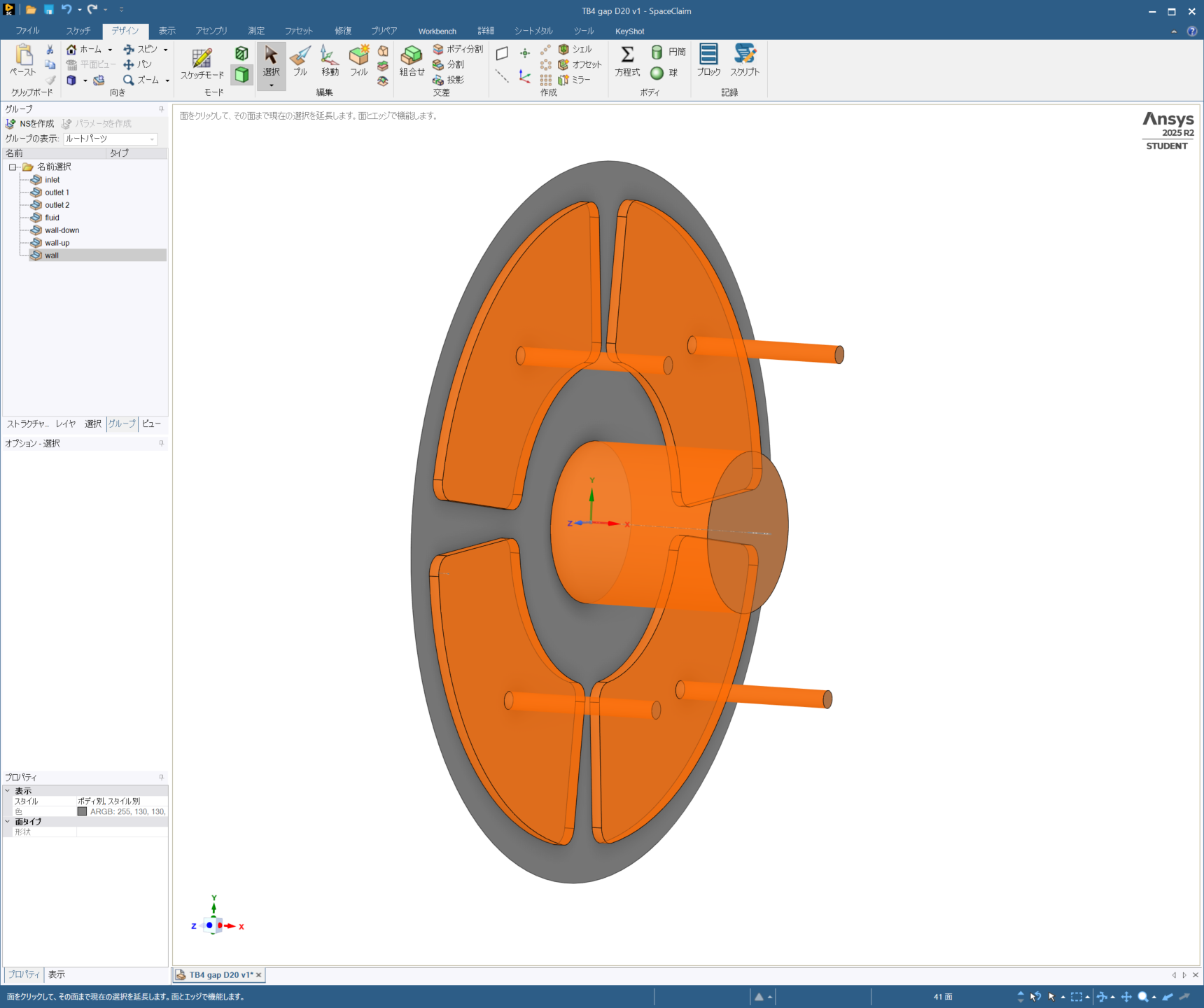1204x1008 pixels.
Task: Activate the Move (移動) tool
Action: point(330,60)
